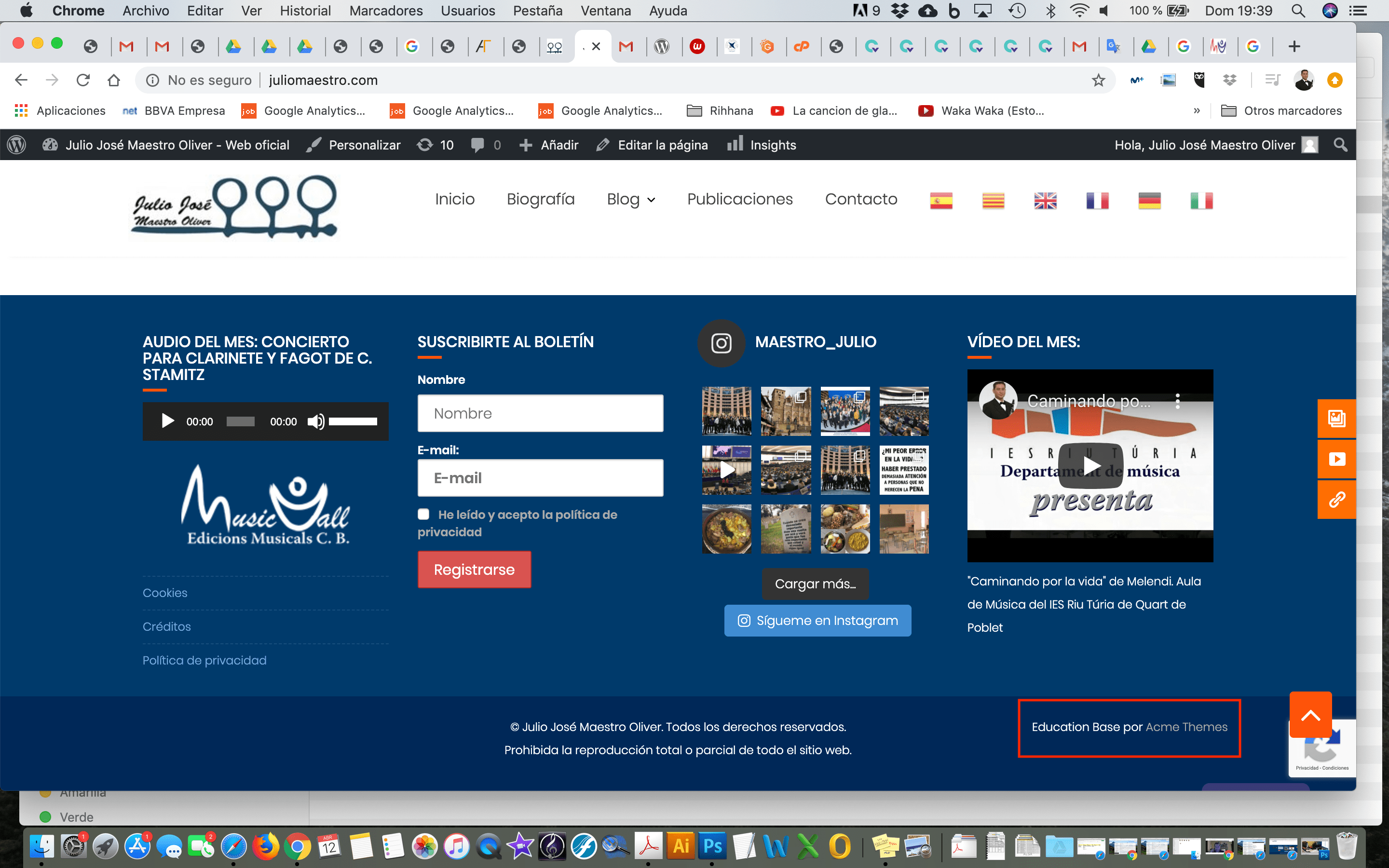1389x868 pixels.
Task: Open the Historial menu in menu bar
Action: [305, 10]
